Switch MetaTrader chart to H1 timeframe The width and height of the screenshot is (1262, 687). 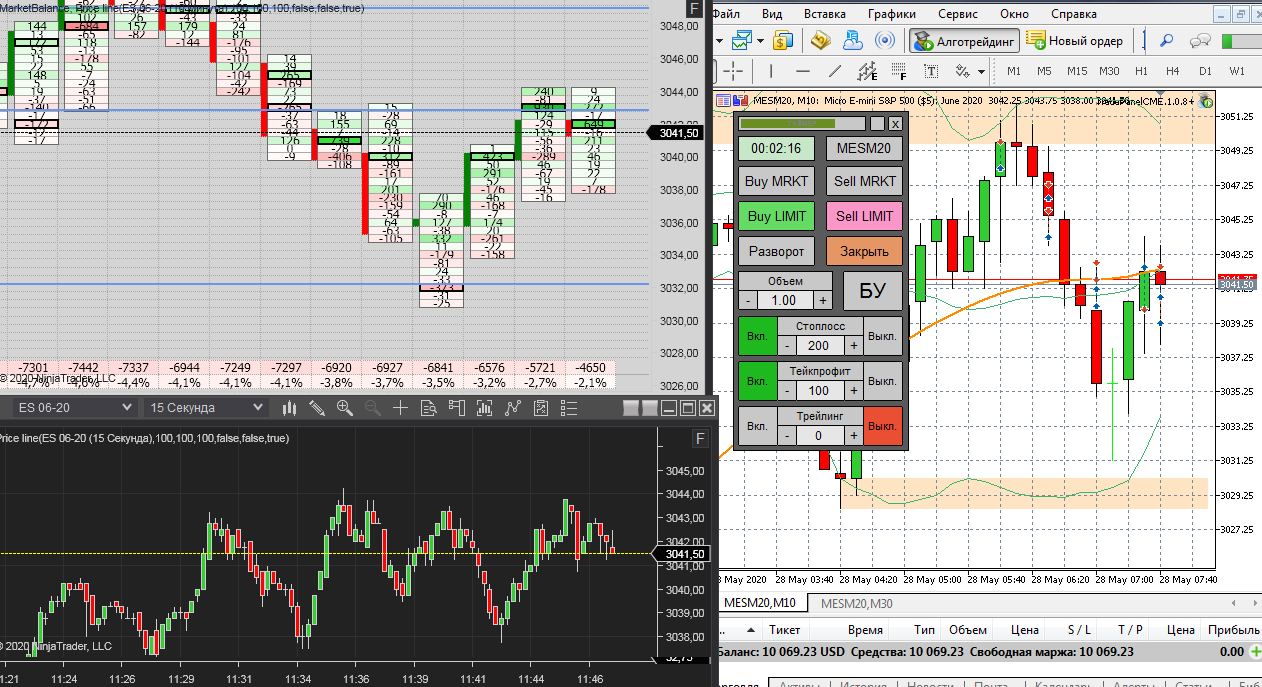(1141, 71)
